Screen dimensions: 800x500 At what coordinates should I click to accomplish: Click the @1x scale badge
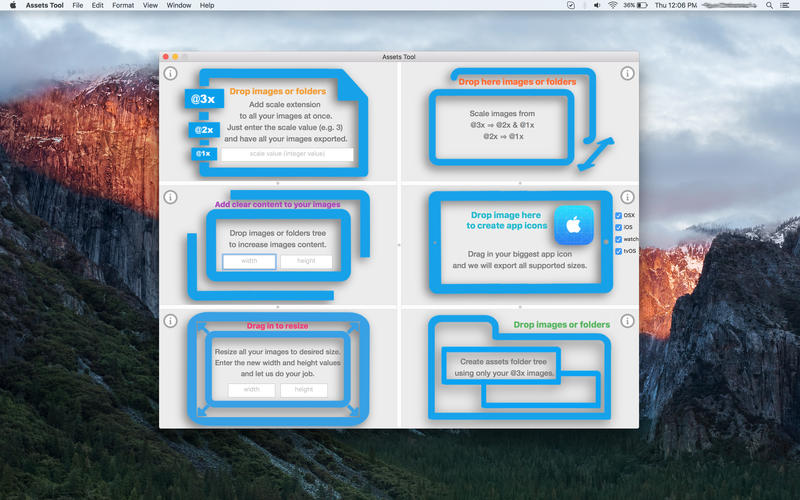204,154
